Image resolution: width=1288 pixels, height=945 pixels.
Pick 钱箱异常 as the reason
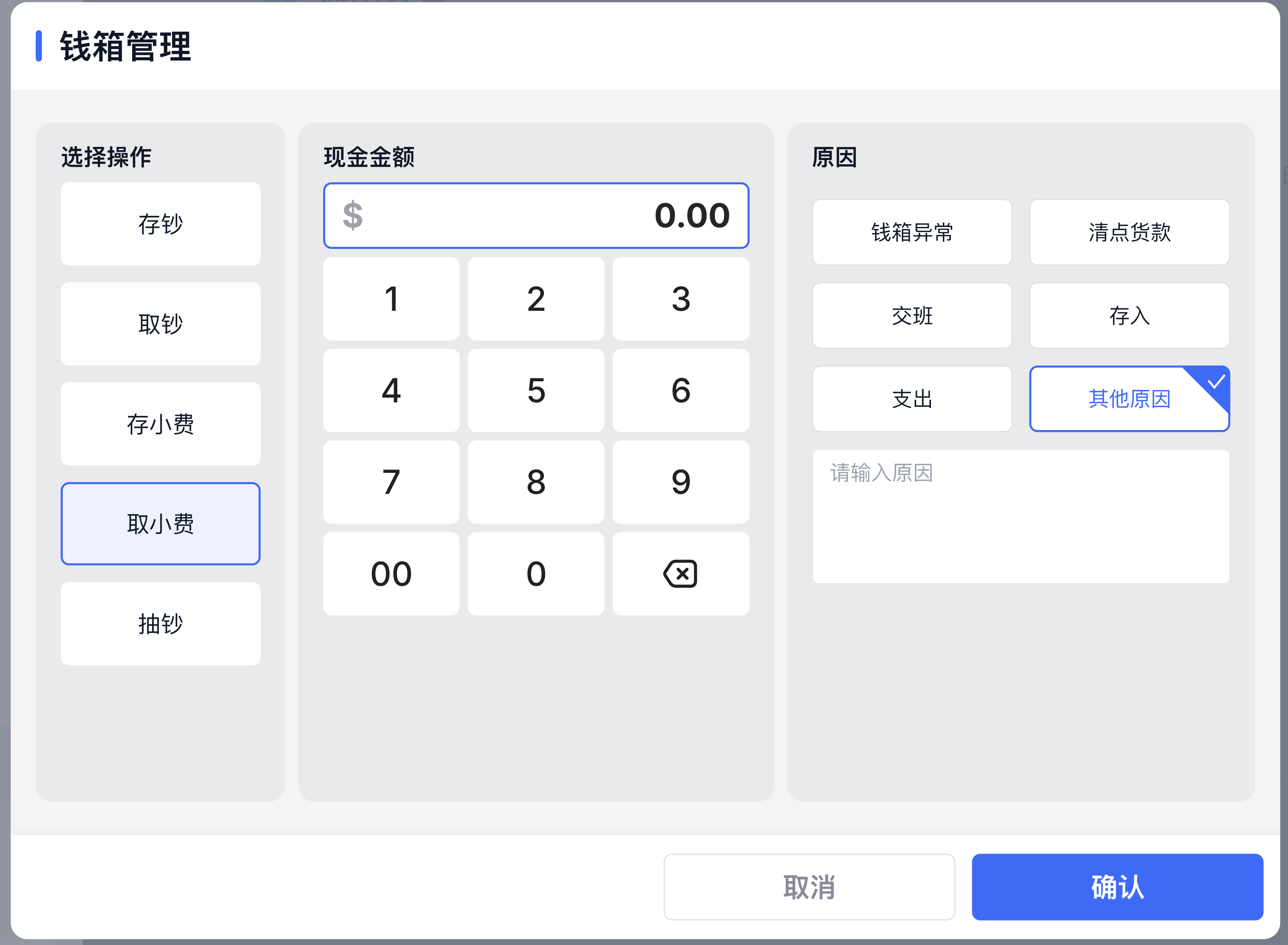pyautogui.click(x=912, y=232)
